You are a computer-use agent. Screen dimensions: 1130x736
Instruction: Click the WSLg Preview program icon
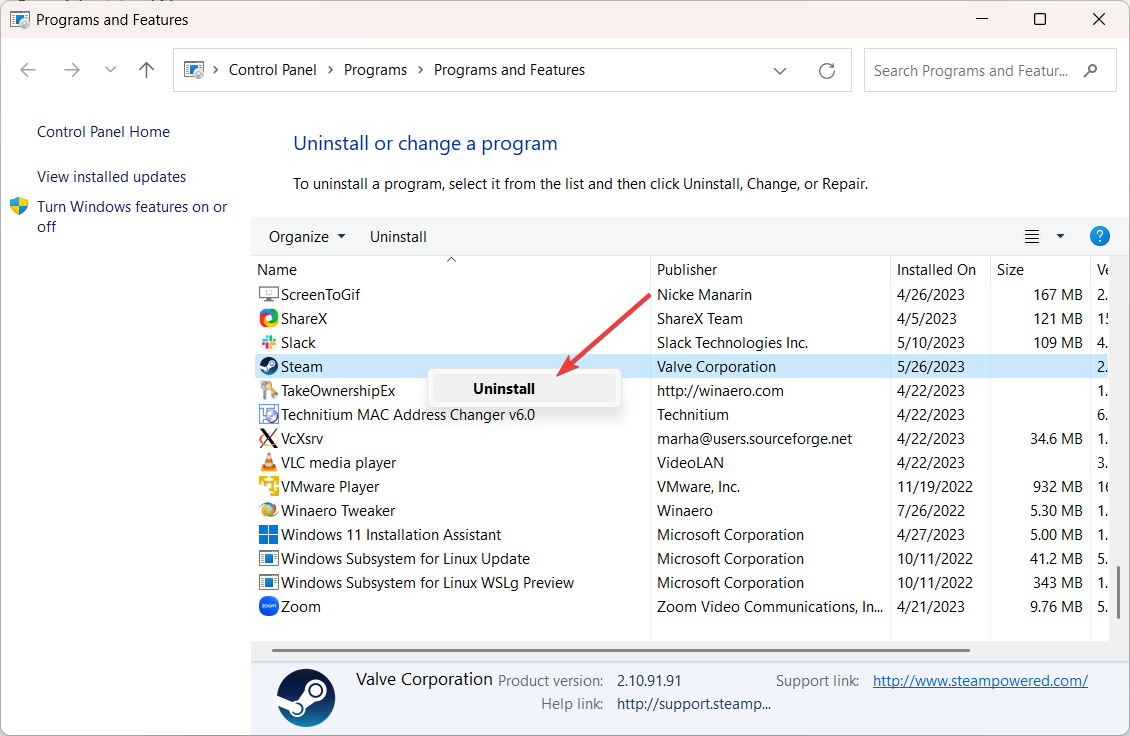tap(268, 582)
